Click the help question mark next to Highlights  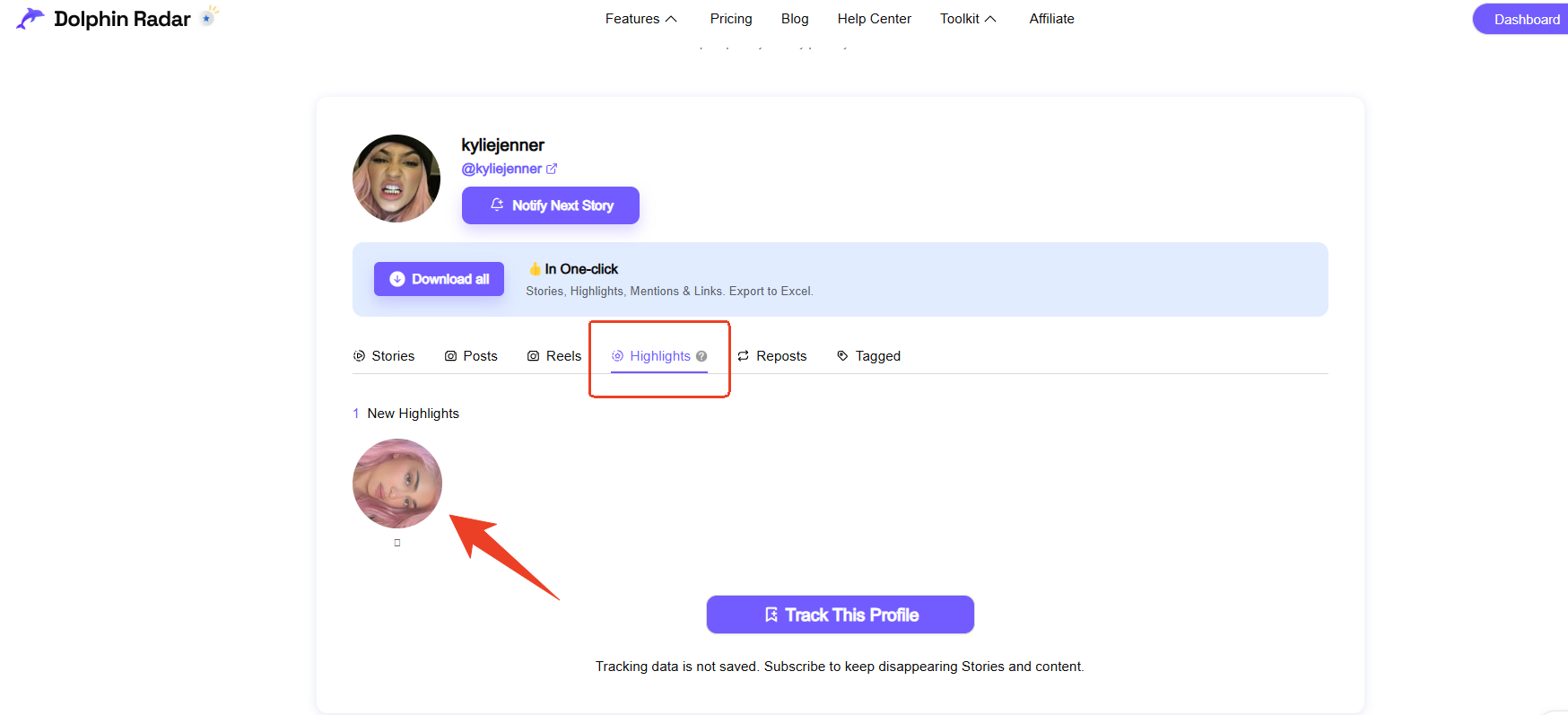tap(701, 356)
